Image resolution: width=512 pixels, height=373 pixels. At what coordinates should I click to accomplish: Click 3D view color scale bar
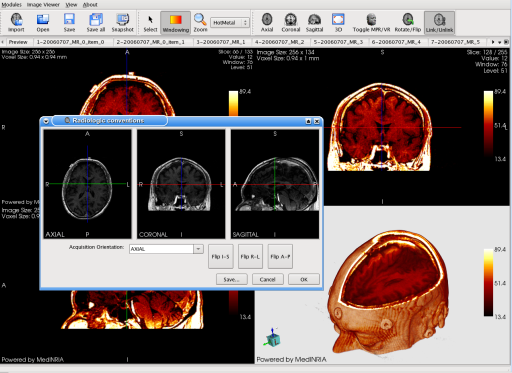click(x=488, y=282)
